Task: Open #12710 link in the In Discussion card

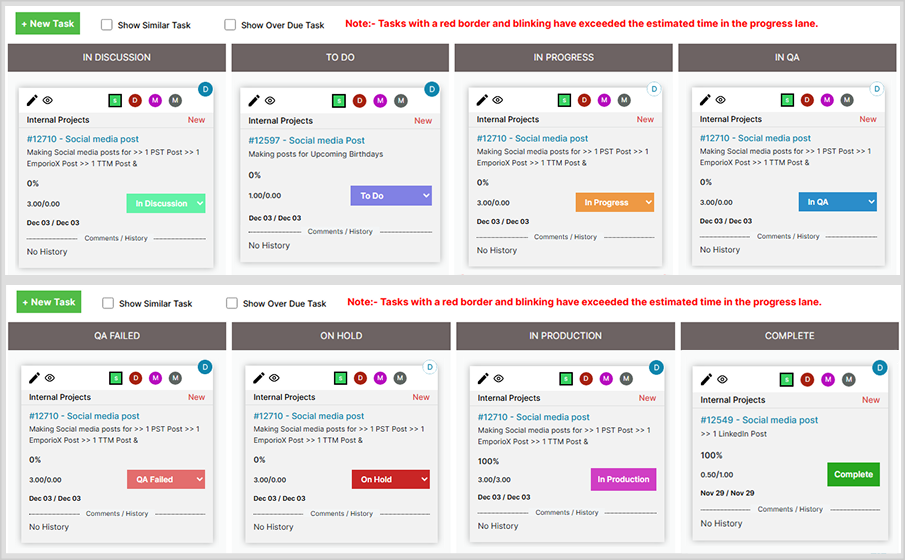Action: click(x=83, y=139)
